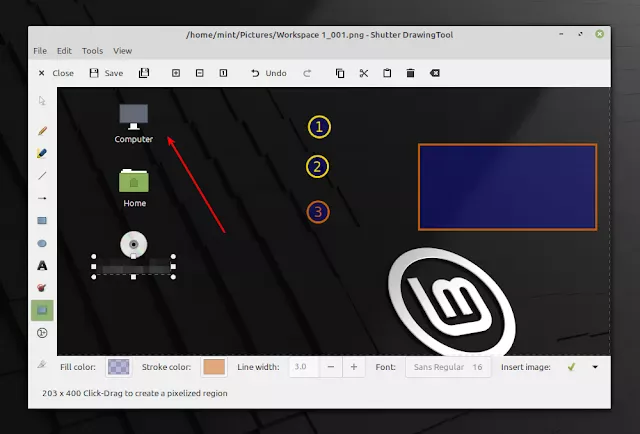
Task: Click the Undo button
Action: [269, 73]
